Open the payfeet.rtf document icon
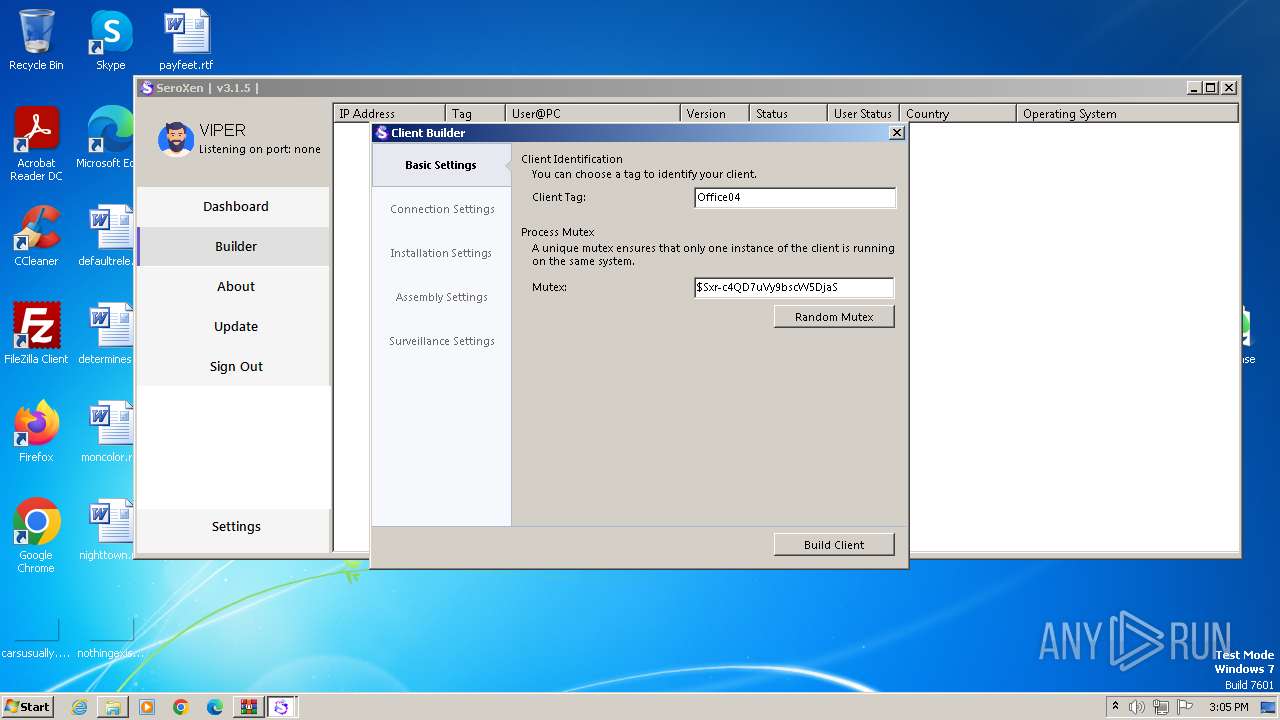Image resolution: width=1280 pixels, height=720 pixels. click(186, 40)
